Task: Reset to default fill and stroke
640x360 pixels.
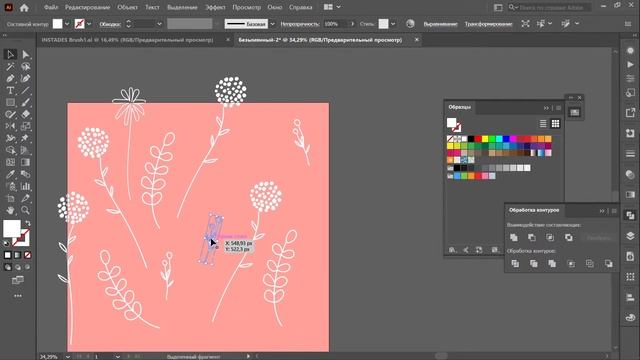Action: click(6, 243)
